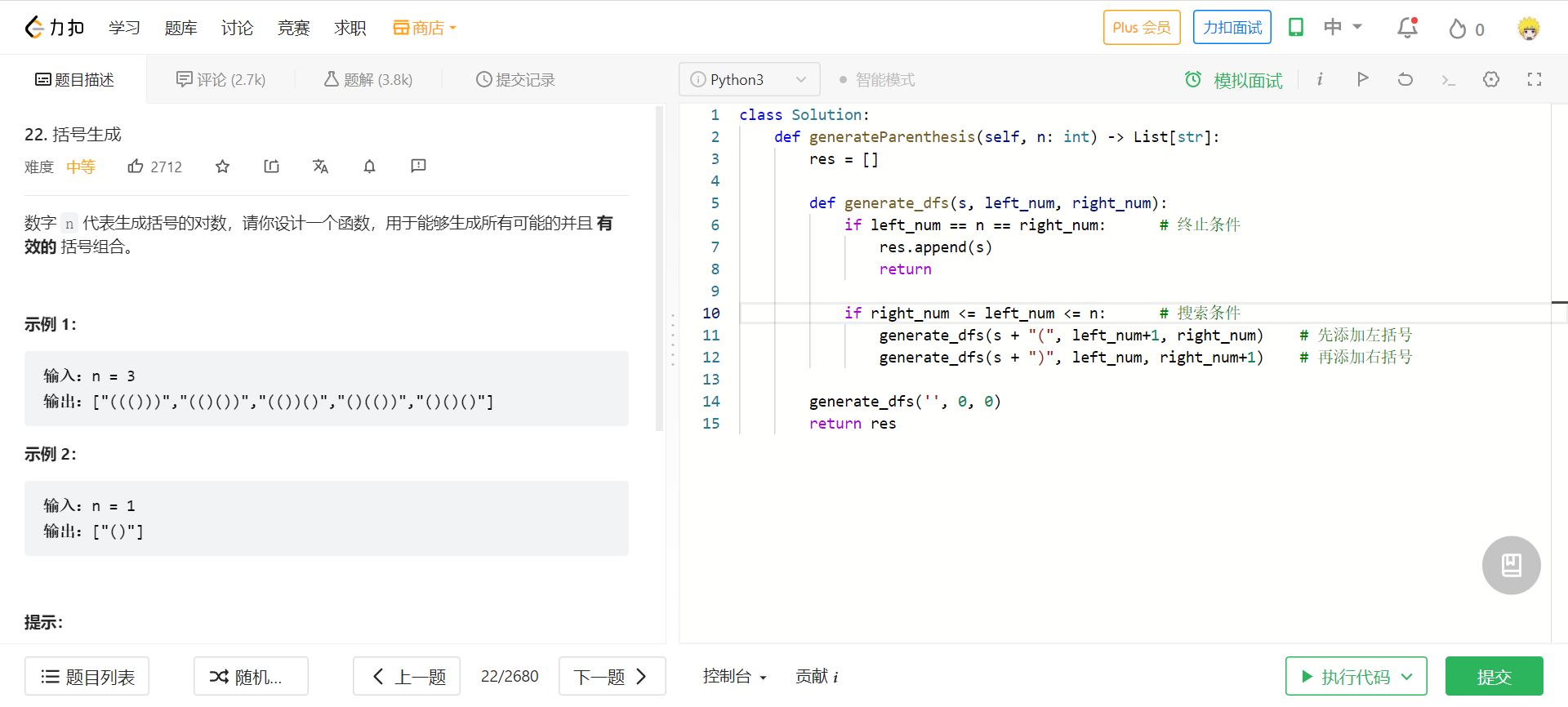Screen dimensions: 1568x707
Task: Click the 22/2680 problem counter
Action: coord(510,676)
